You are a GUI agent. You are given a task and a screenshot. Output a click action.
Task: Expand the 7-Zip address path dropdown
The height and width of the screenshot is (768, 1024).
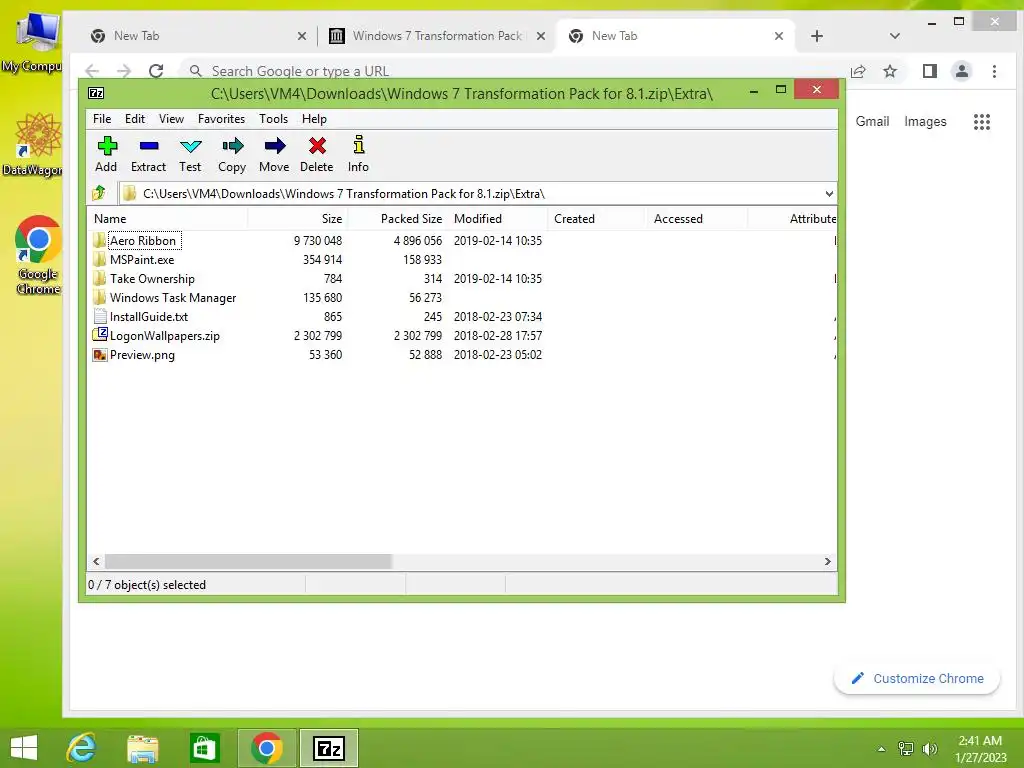tap(829, 193)
